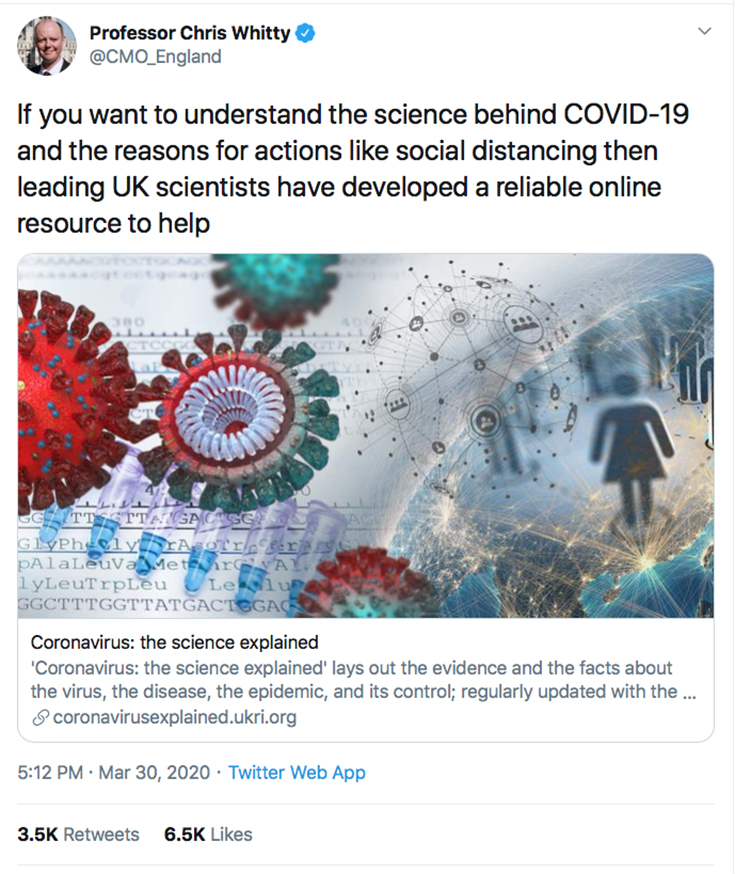Click the chain link icon beside the URL
Image resolution: width=735 pixels, height=874 pixels.
40,717
